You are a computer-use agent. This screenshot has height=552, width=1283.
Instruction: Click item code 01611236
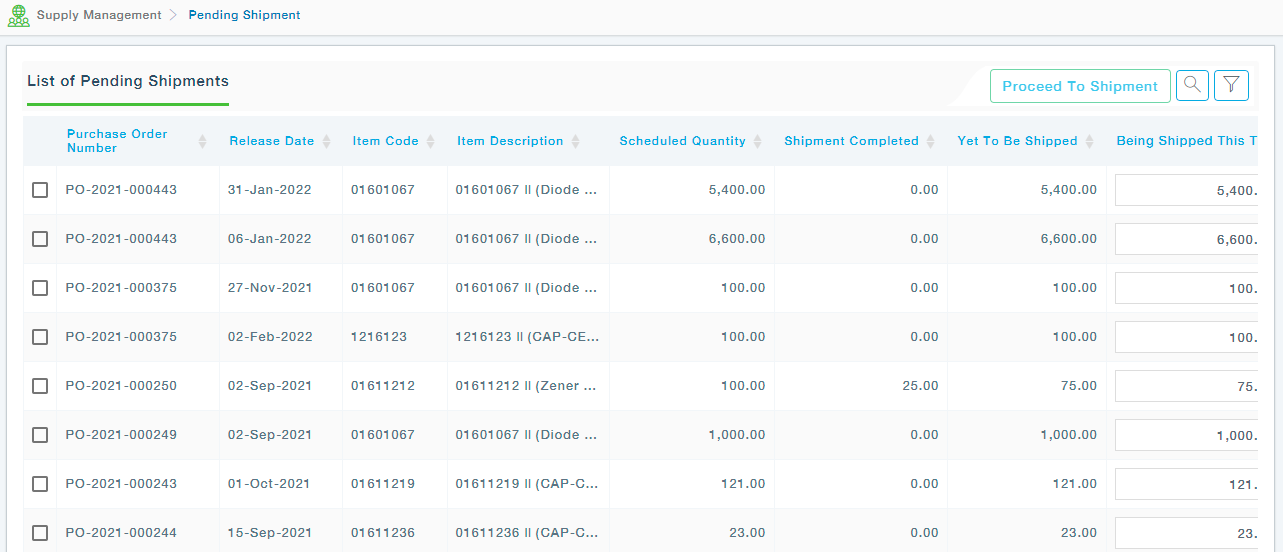click(x=382, y=533)
